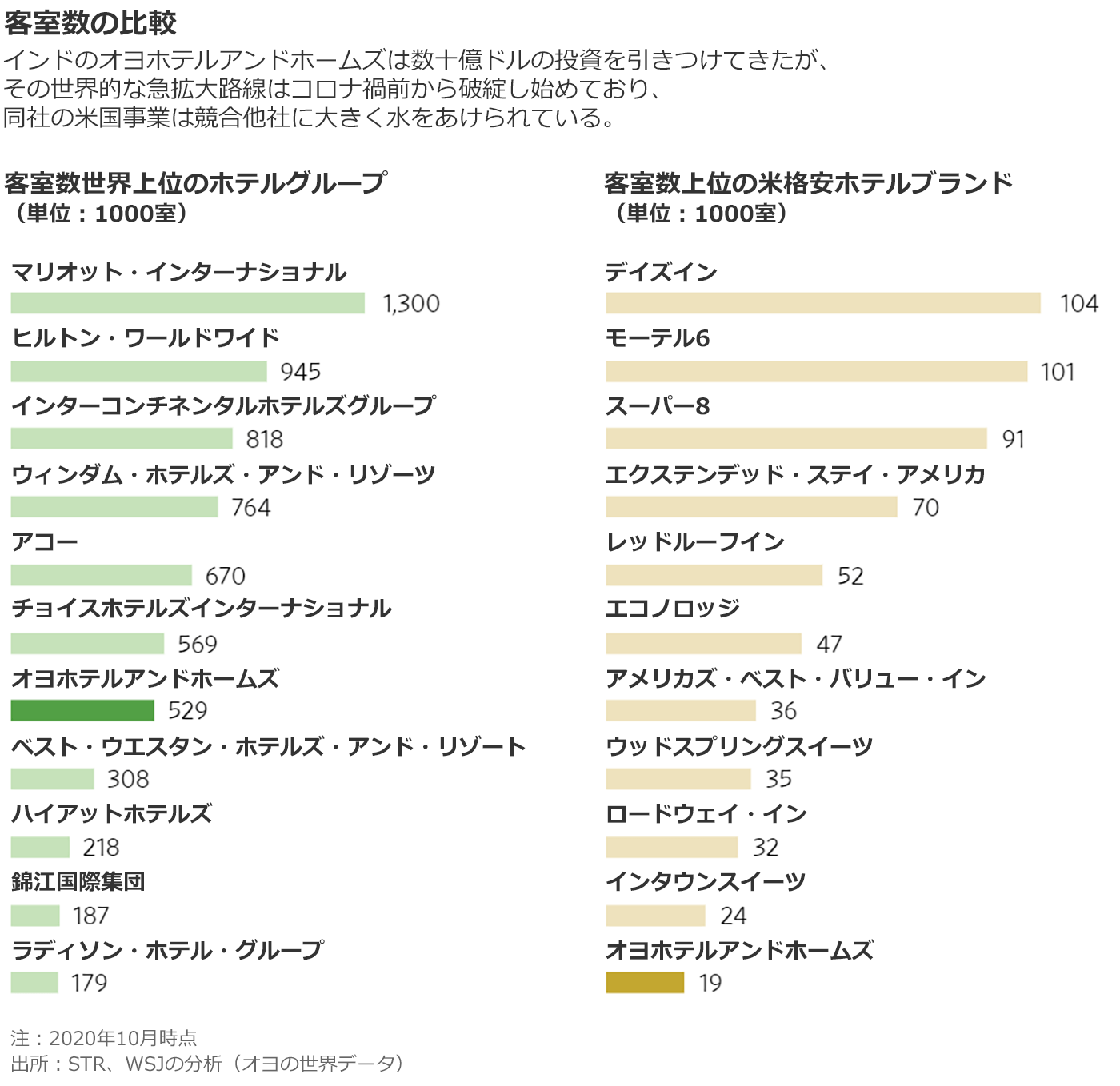Click the 1,300 value label
Viewport: 1120px width, 1086px height.
click(x=411, y=304)
